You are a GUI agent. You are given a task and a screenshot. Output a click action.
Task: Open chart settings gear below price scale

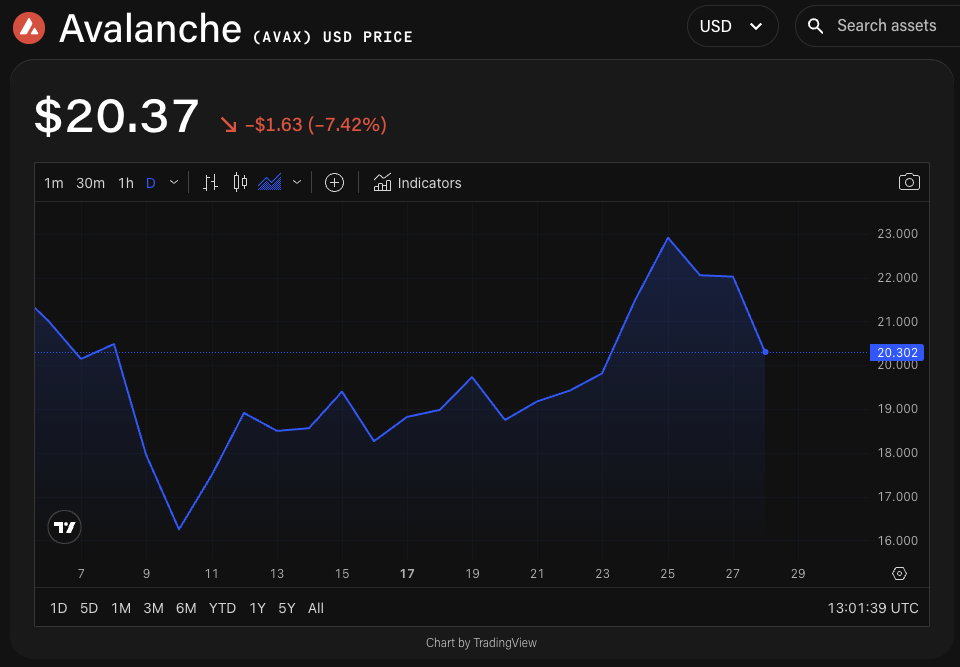click(898, 573)
